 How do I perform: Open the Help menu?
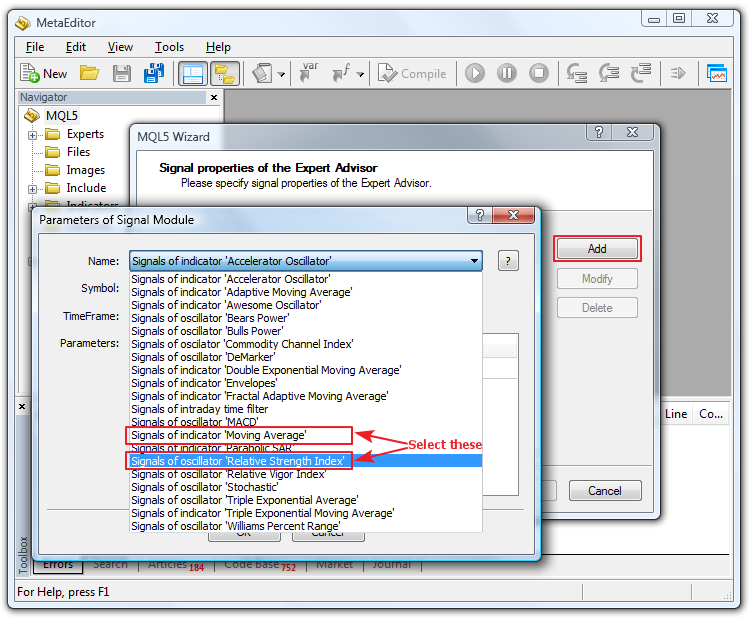[x=218, y=47]
